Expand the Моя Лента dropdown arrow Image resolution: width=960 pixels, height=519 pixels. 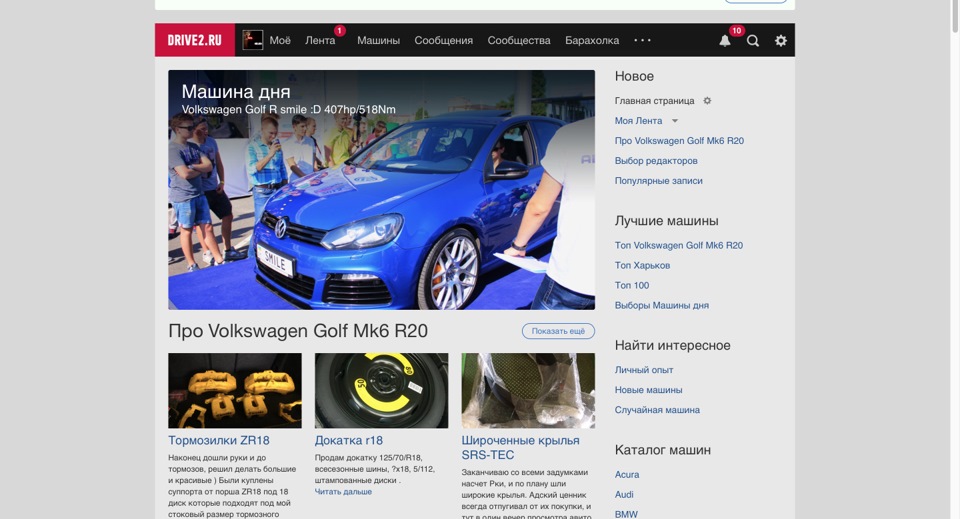pyautogui.click(x=675, y=121)
